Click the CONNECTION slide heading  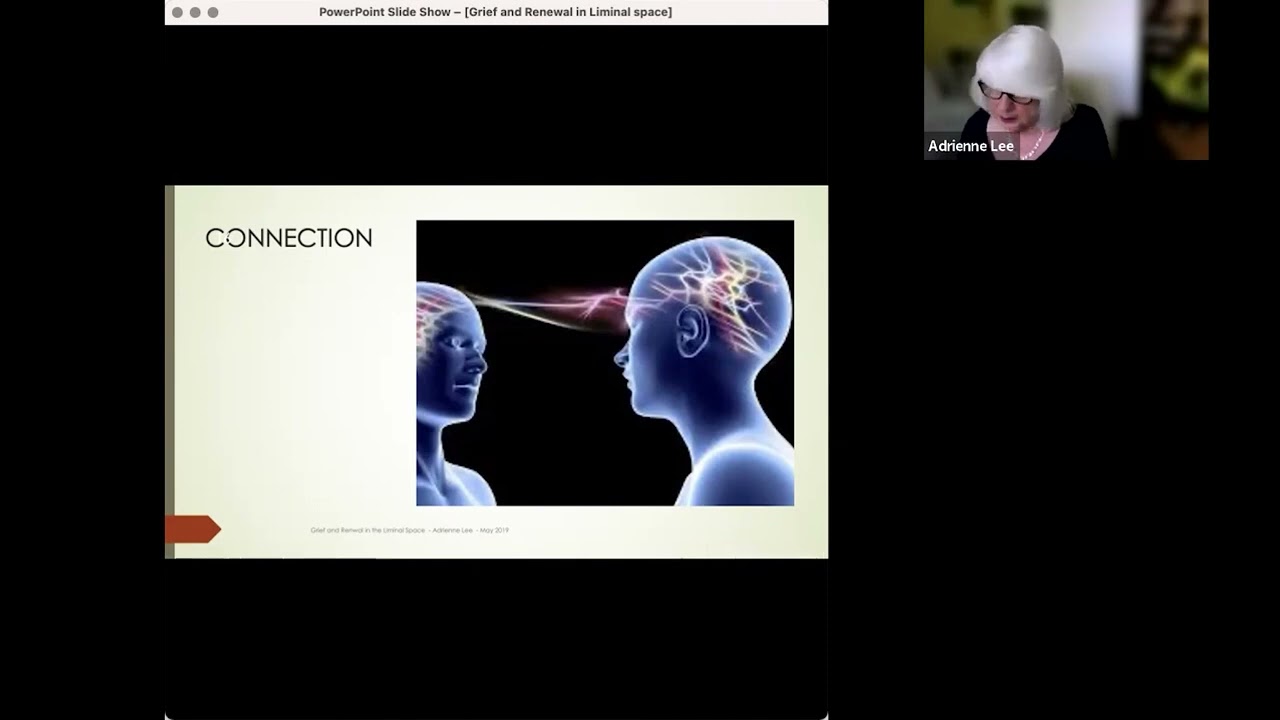289,238
